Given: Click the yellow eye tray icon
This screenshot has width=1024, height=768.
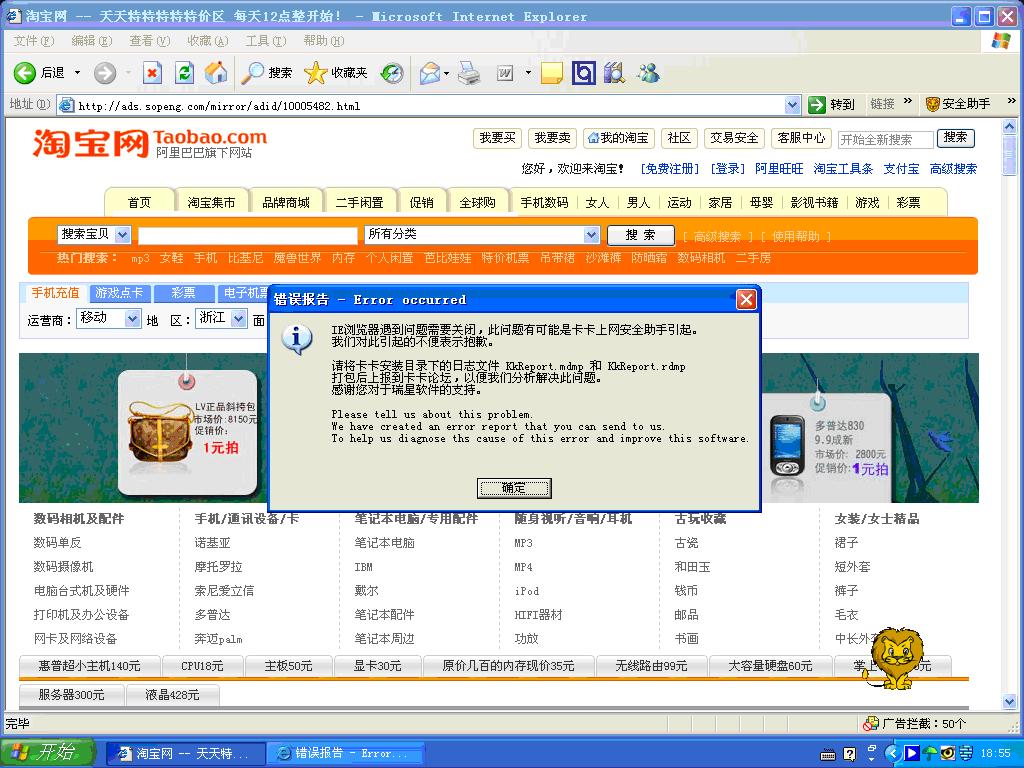Looking at the screenshot, I should [x=947, y=753].
